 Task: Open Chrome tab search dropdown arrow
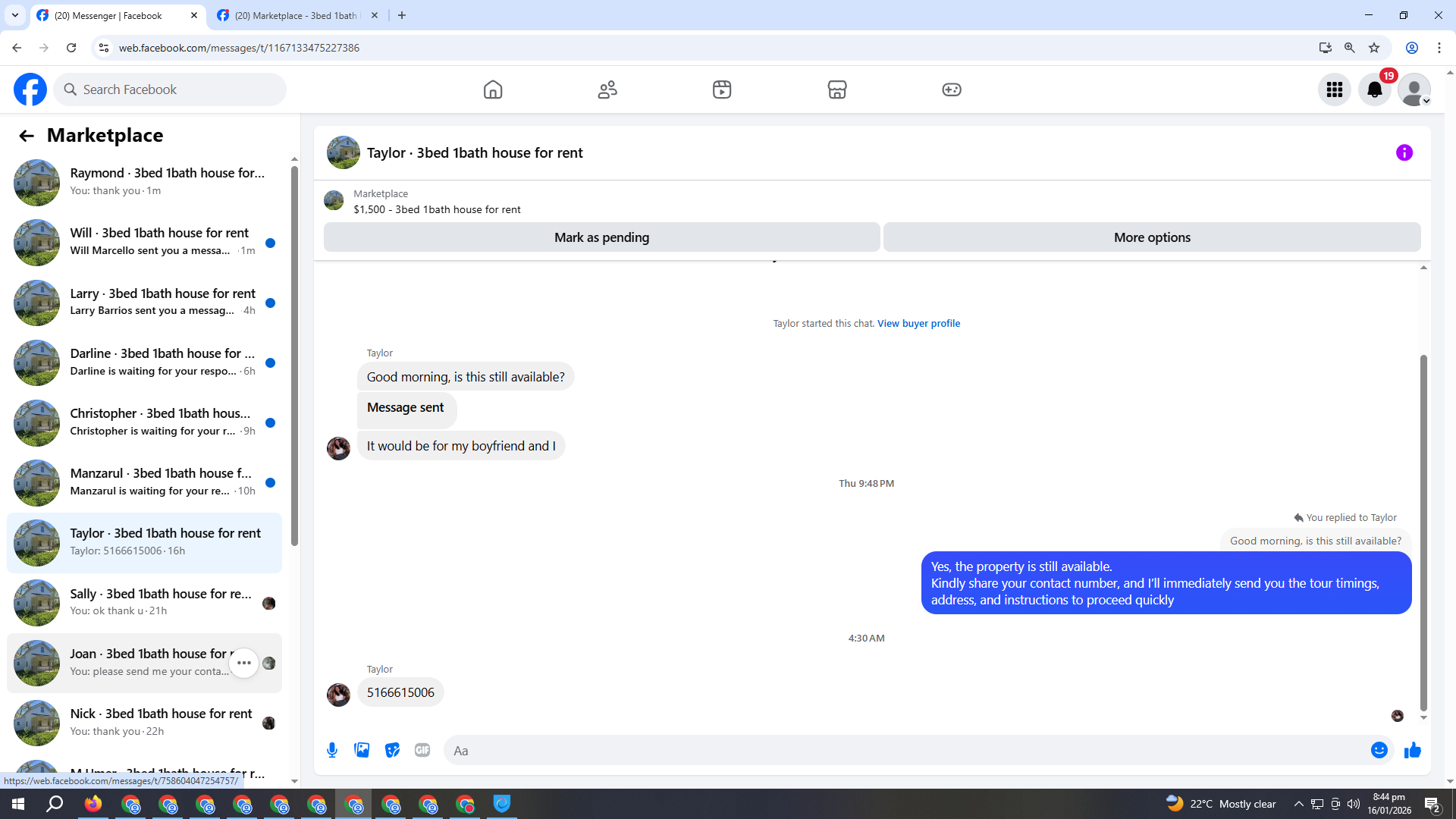[x=15, y=15]
